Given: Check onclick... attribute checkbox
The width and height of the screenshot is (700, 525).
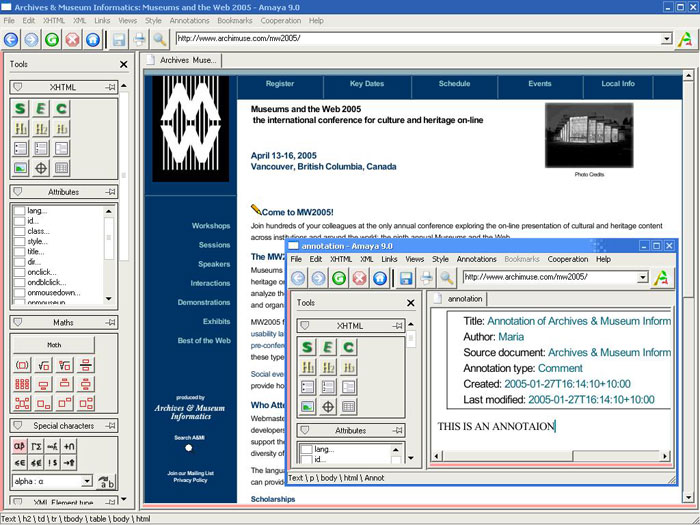Looking at the screenshot, I should pos(19,272).
